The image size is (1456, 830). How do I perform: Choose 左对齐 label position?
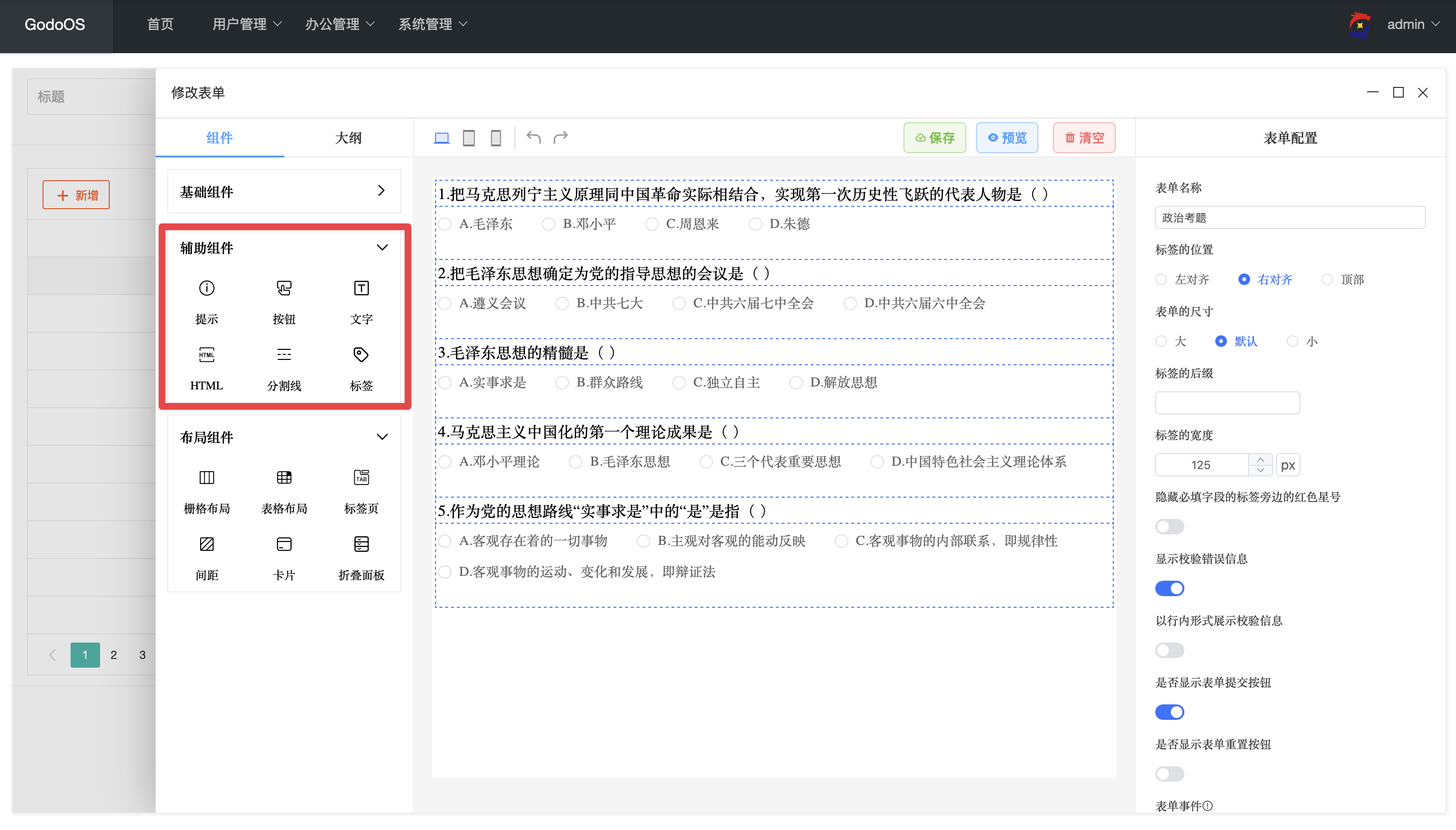tap(1182, 279)
